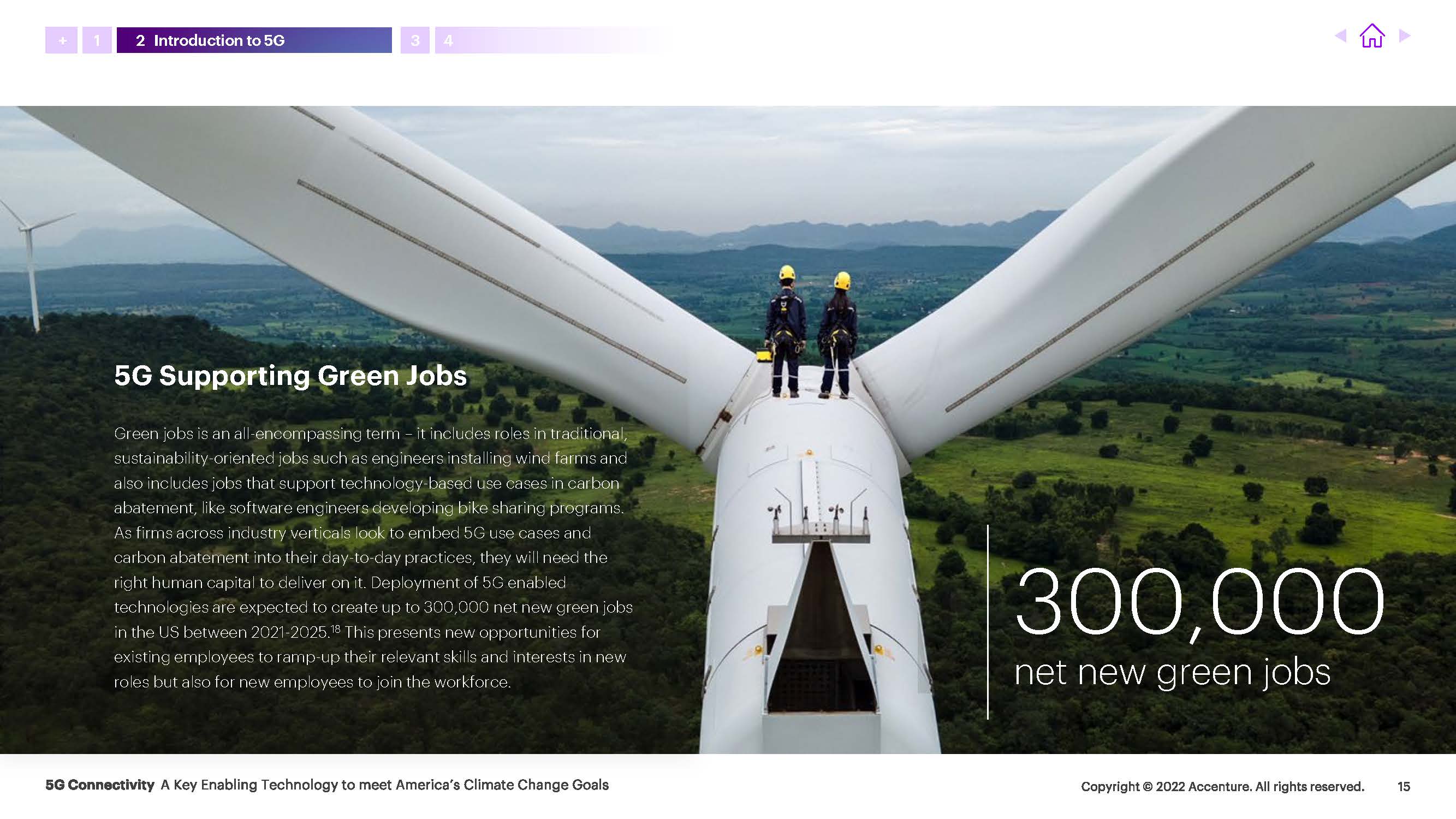Click the 5G Supporting Green Jobs heading
1456x819 pixels.
290,375
